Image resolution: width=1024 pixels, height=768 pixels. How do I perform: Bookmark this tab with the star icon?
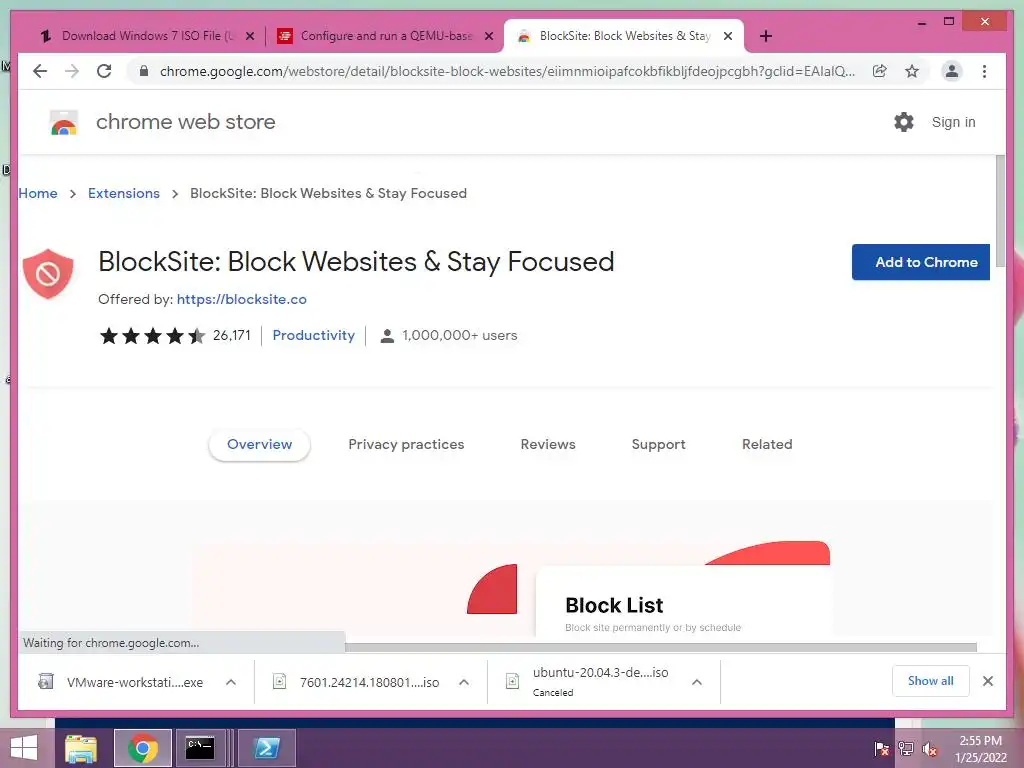click(912, 71)
